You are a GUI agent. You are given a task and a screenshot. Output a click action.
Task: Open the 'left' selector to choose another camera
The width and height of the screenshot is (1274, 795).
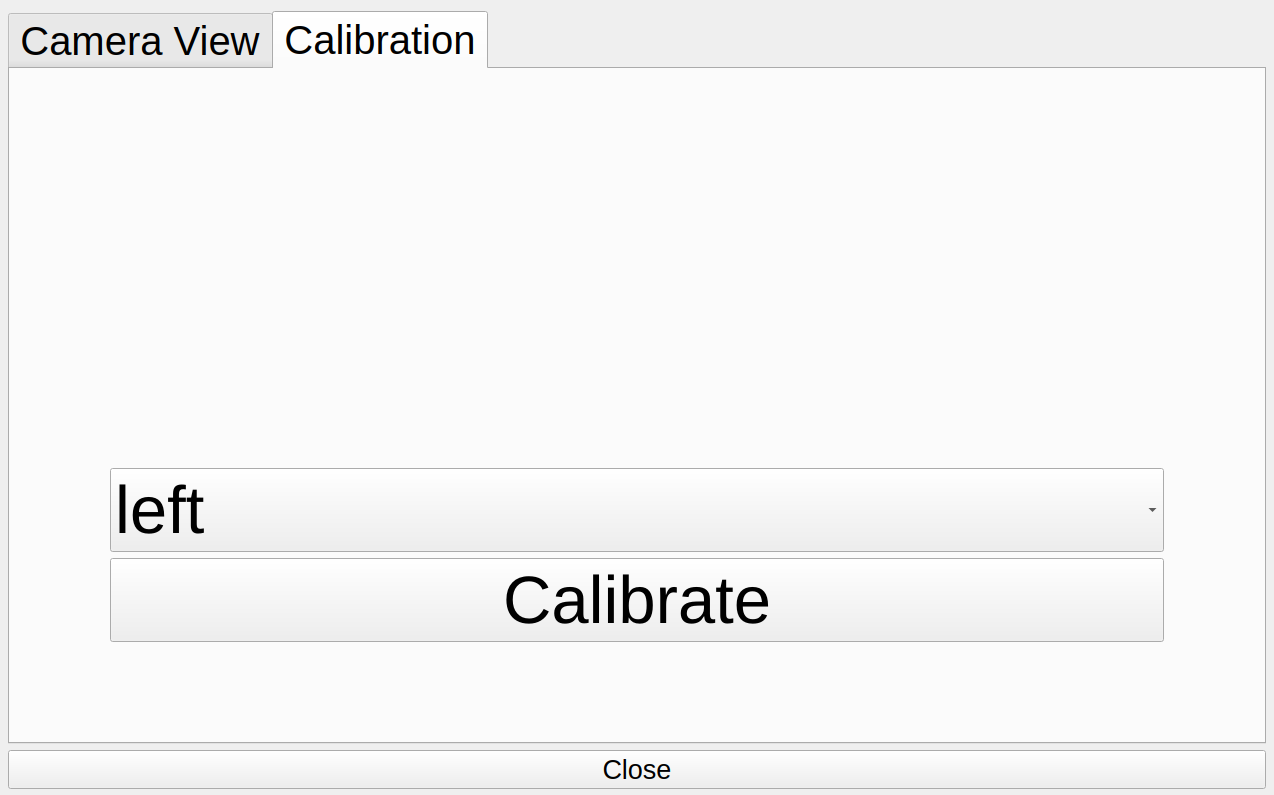pyautogui.click(x=637, y=509)
